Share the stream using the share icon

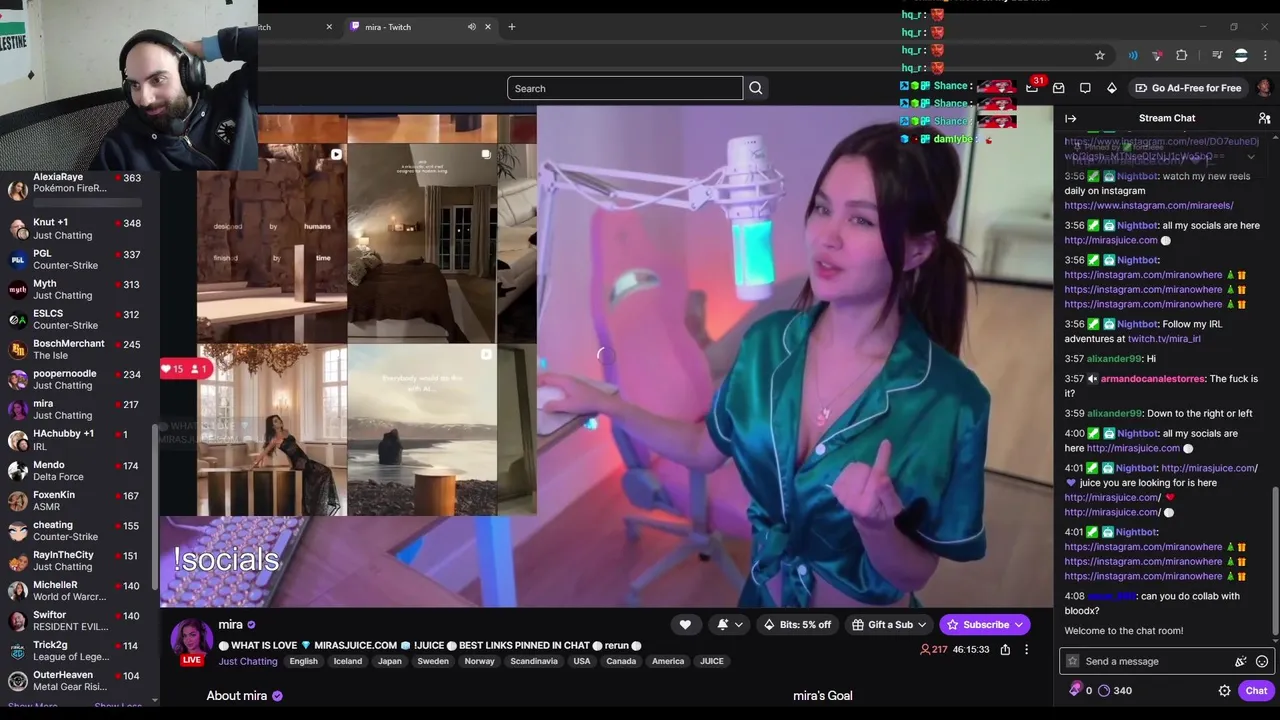pos(1005,650)
